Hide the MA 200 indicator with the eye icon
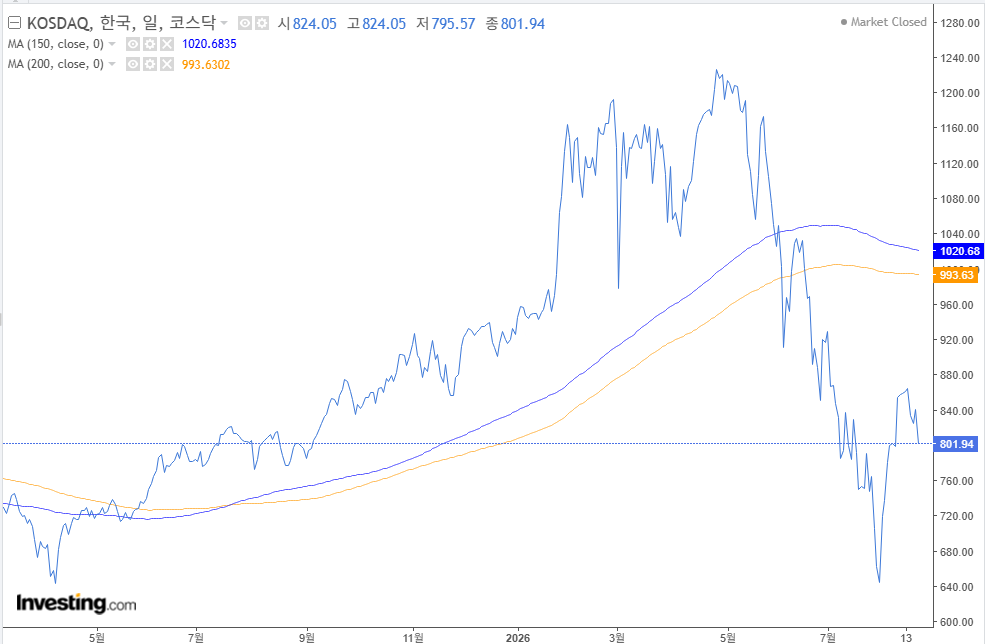 click(133, 64)
